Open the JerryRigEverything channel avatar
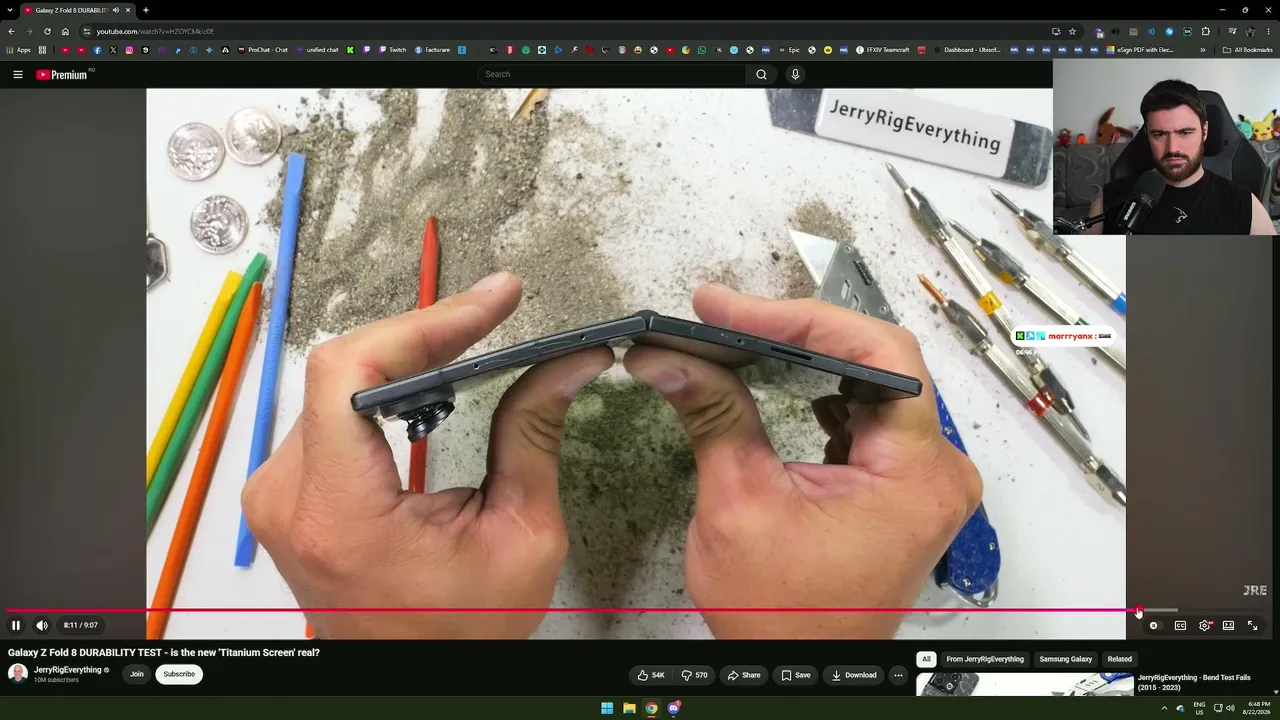The width and height of the screenshot is (1280, 720). pyautogui.click(x=18, y=673)
